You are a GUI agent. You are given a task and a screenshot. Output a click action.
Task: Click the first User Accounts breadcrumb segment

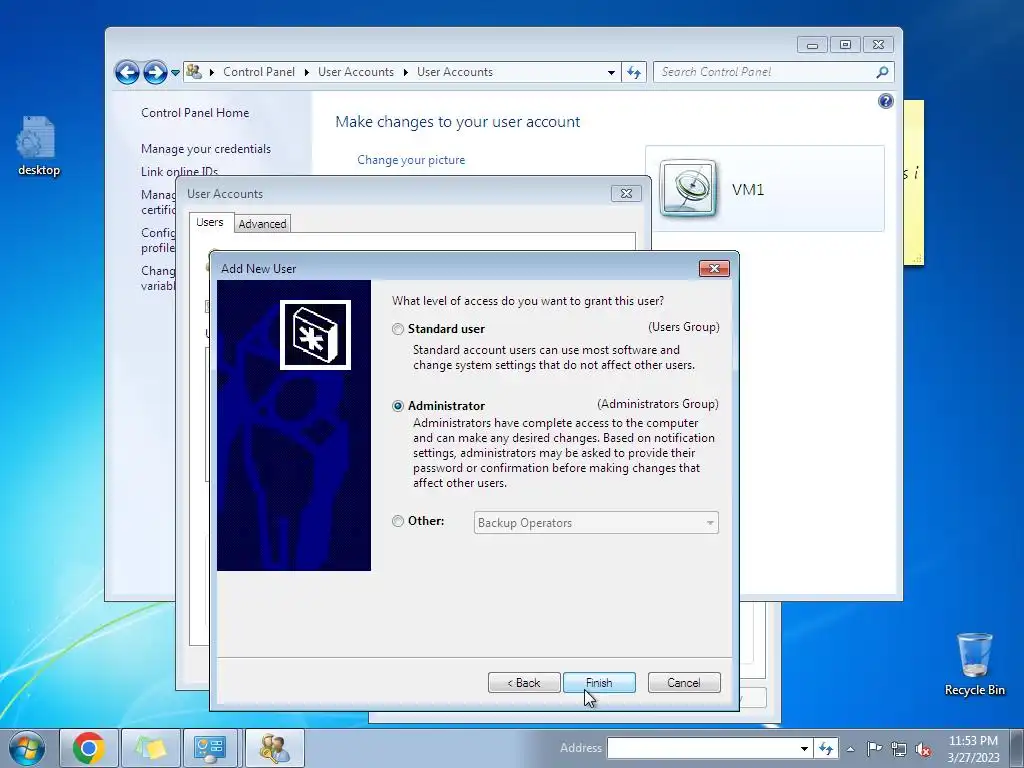point(356,72)
